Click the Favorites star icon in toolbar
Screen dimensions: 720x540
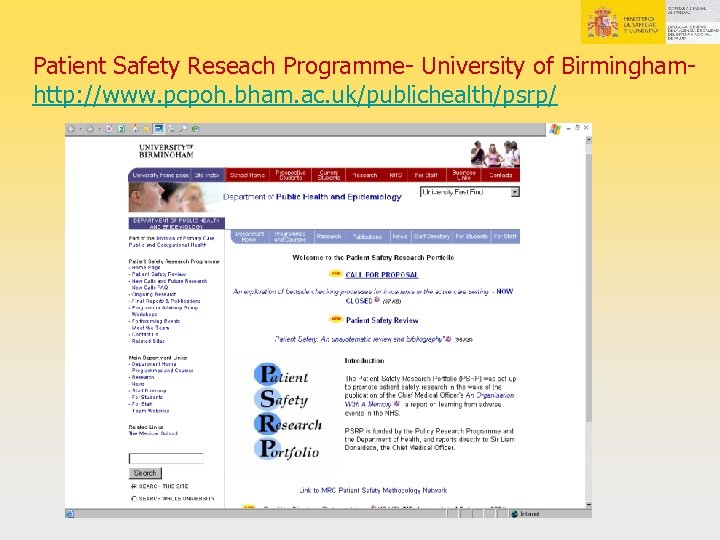click(146, 129)
